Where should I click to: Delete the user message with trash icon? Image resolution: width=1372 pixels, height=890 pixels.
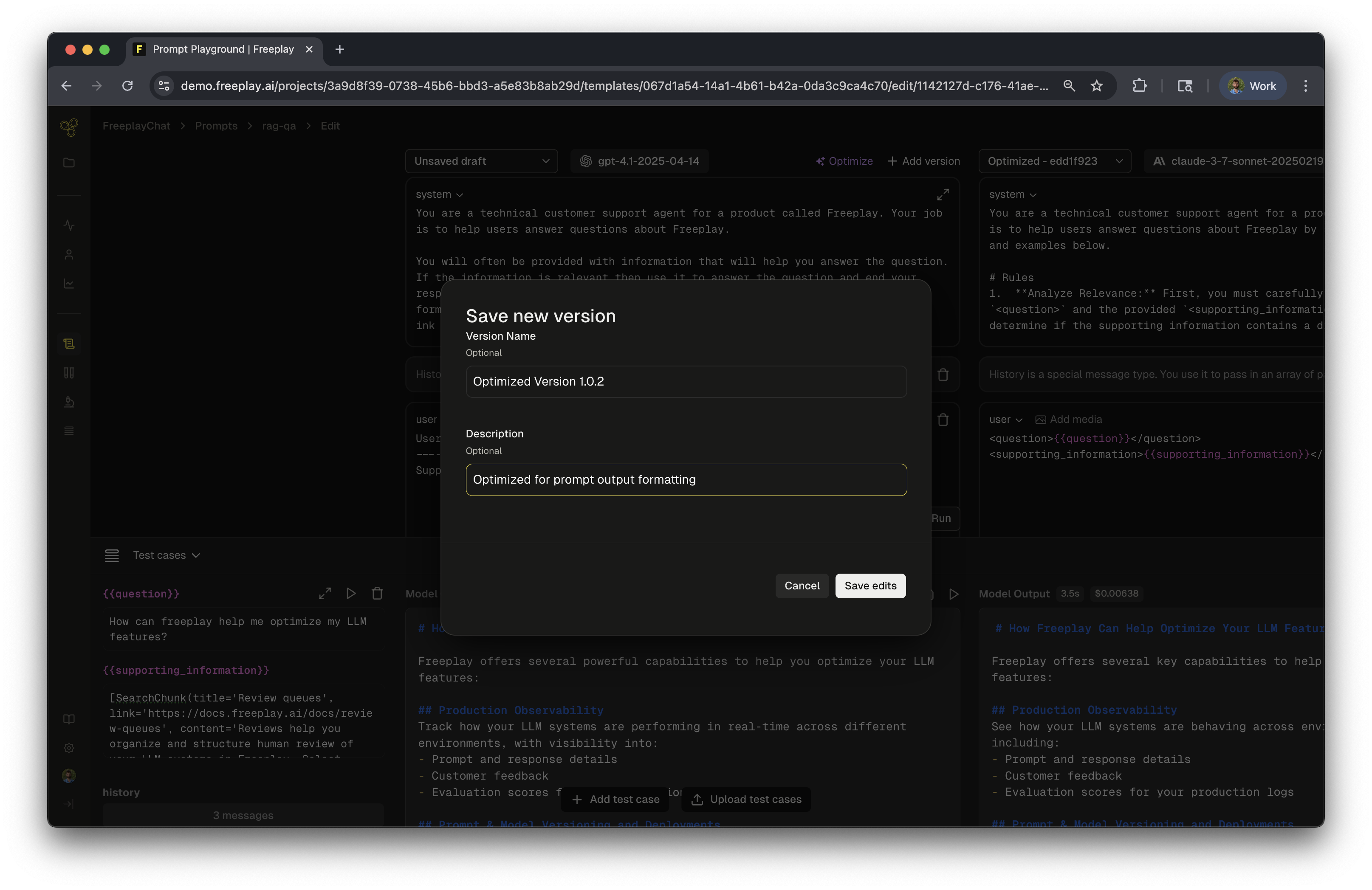[943, 420]
